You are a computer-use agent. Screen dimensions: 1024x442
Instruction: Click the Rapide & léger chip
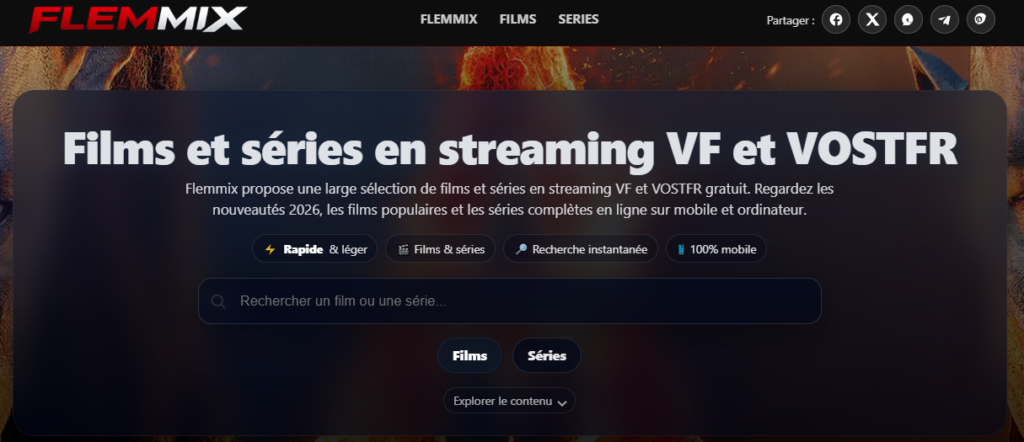(x=315, y=249)
